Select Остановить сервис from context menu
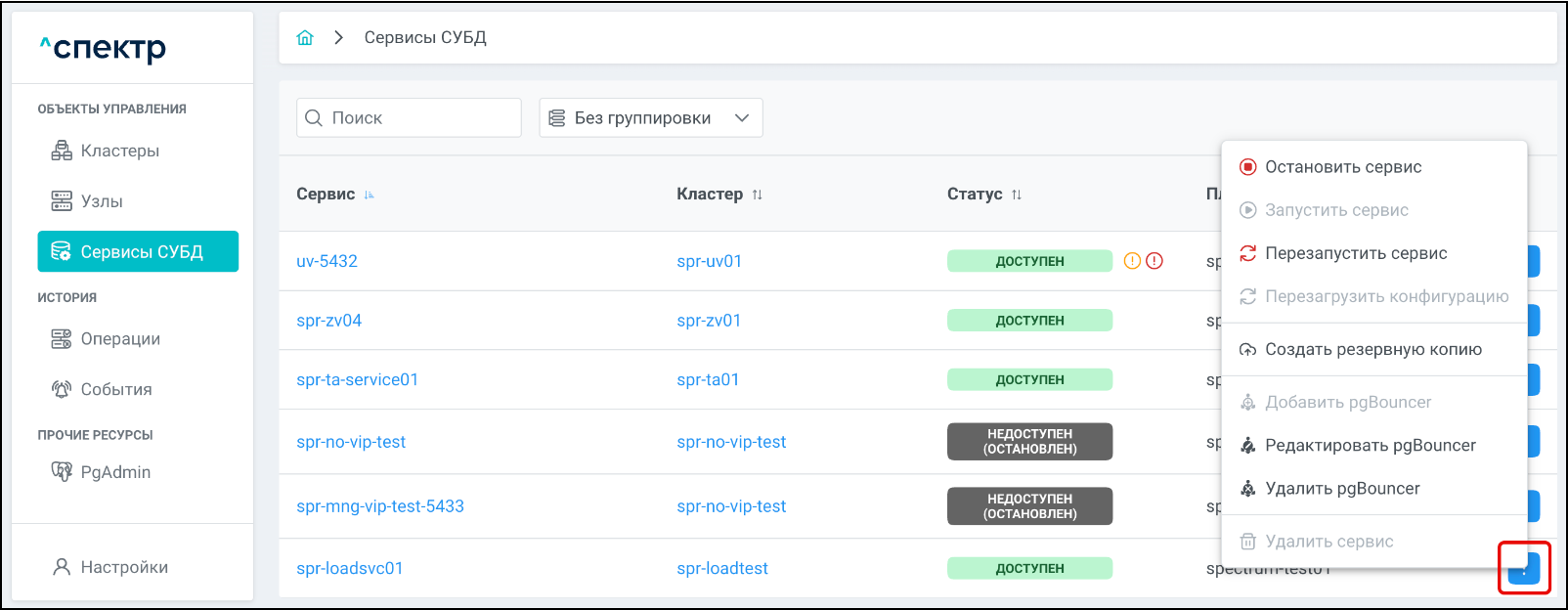Viewport: 1568px width, 610px height. [1342, 167]
